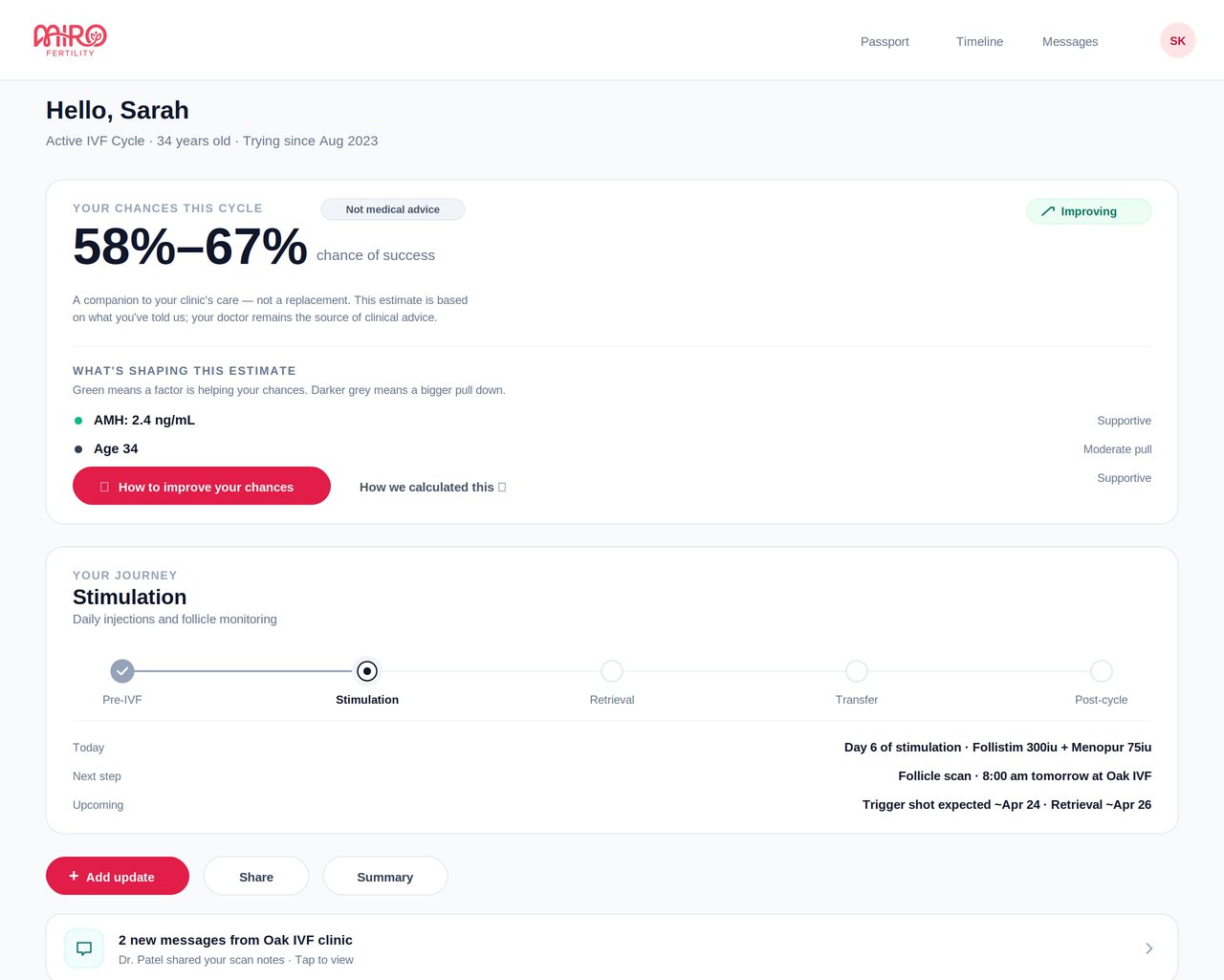Click the chevron on the Oak IVF messages card
The width and height of the screenshot is (1224, 980).
point(1148,948)
